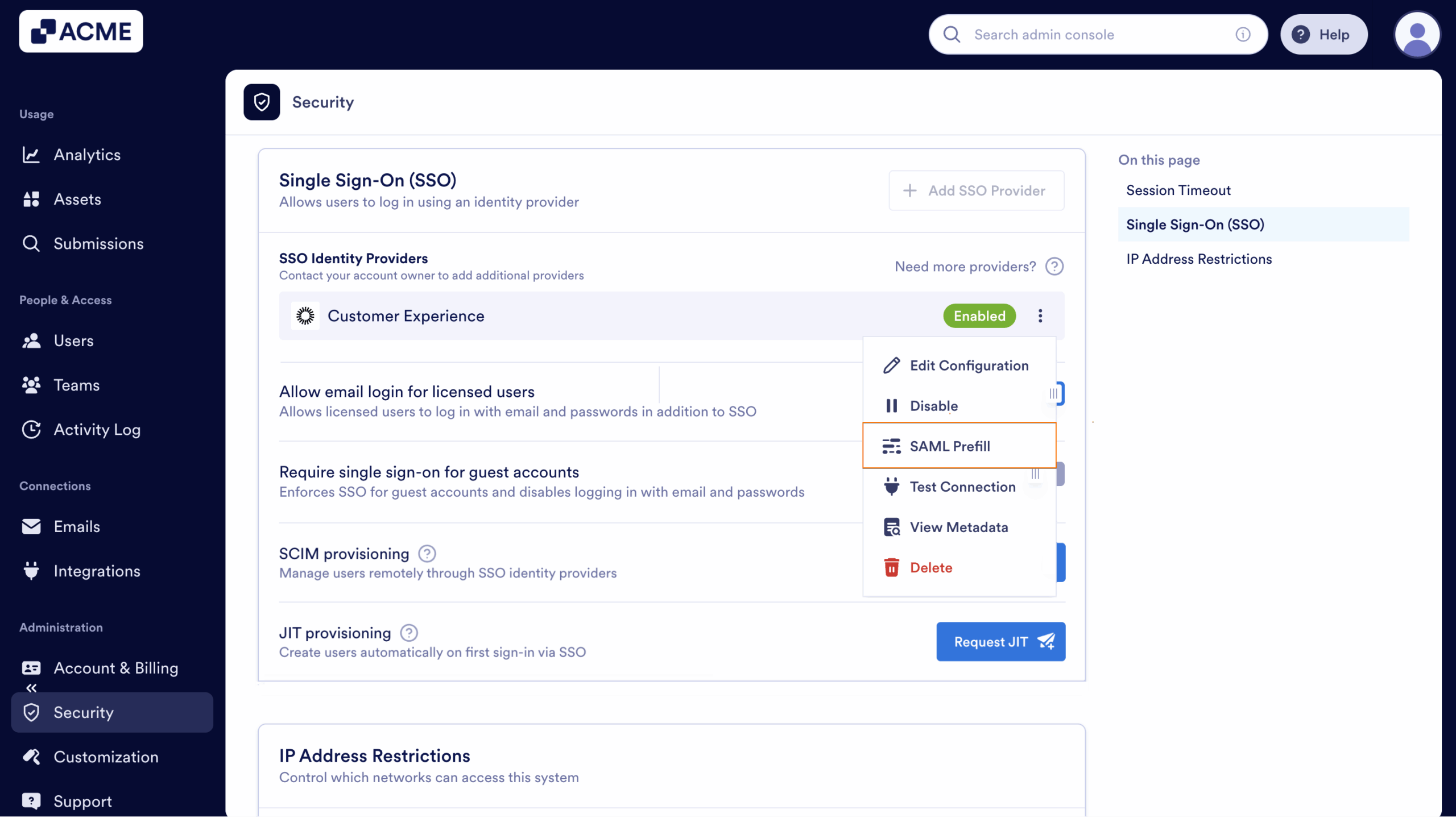
Task: Click the Request JIT button
Action: point(1000,641)
